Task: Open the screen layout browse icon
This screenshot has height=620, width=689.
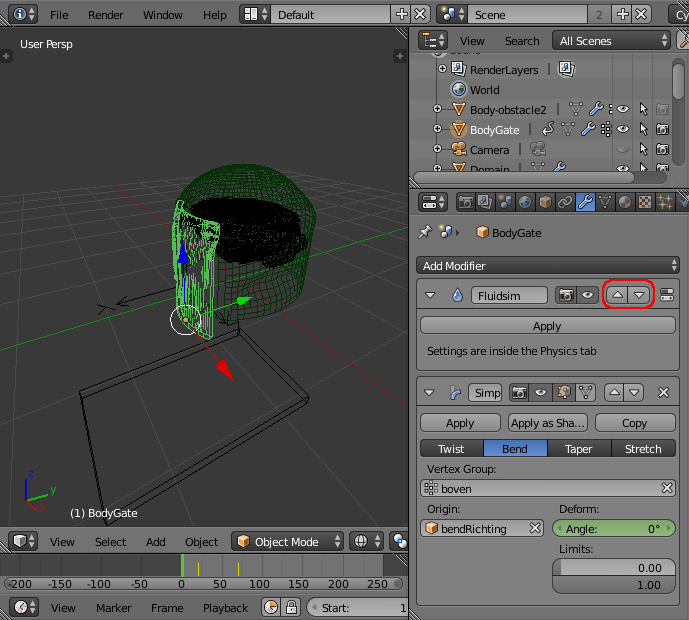Action: 255,15
